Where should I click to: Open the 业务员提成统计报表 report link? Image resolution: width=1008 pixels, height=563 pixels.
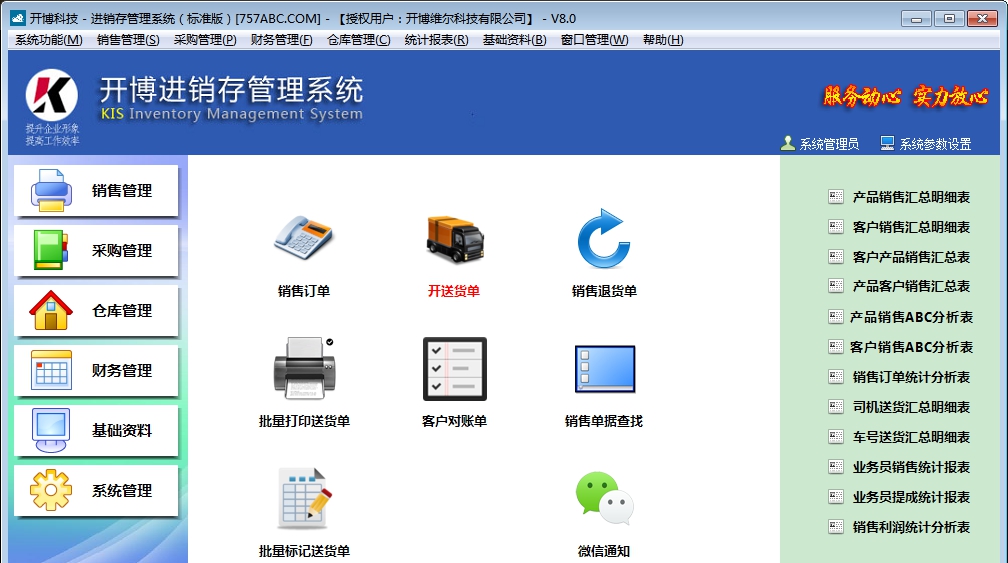pyautogui.click(x=911, y=497)
